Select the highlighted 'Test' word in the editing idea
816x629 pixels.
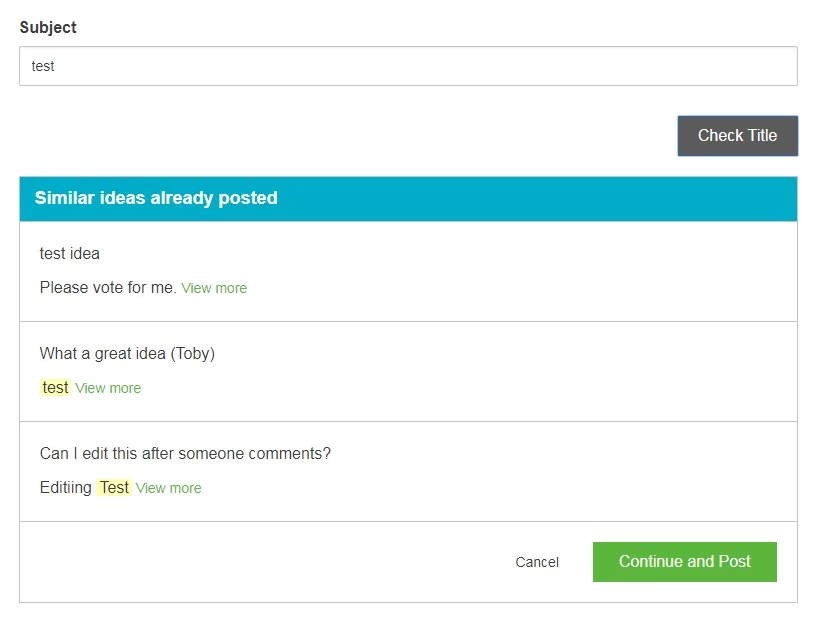(113, 487)
